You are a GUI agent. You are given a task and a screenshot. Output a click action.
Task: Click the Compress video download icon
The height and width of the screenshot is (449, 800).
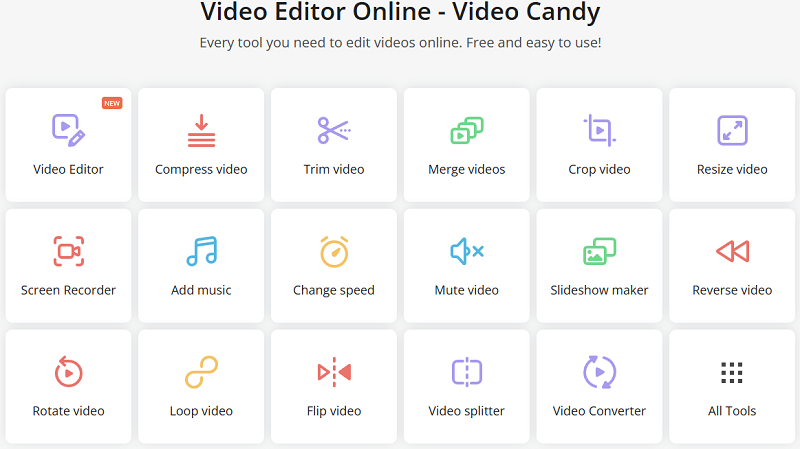201,130
